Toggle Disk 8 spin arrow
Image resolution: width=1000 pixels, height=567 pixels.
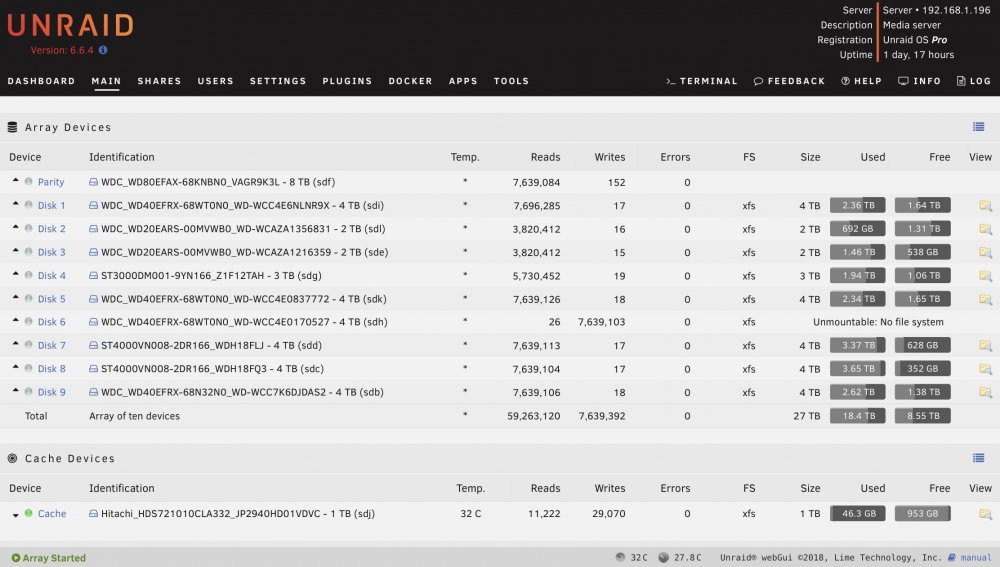(x=15, y=367)
